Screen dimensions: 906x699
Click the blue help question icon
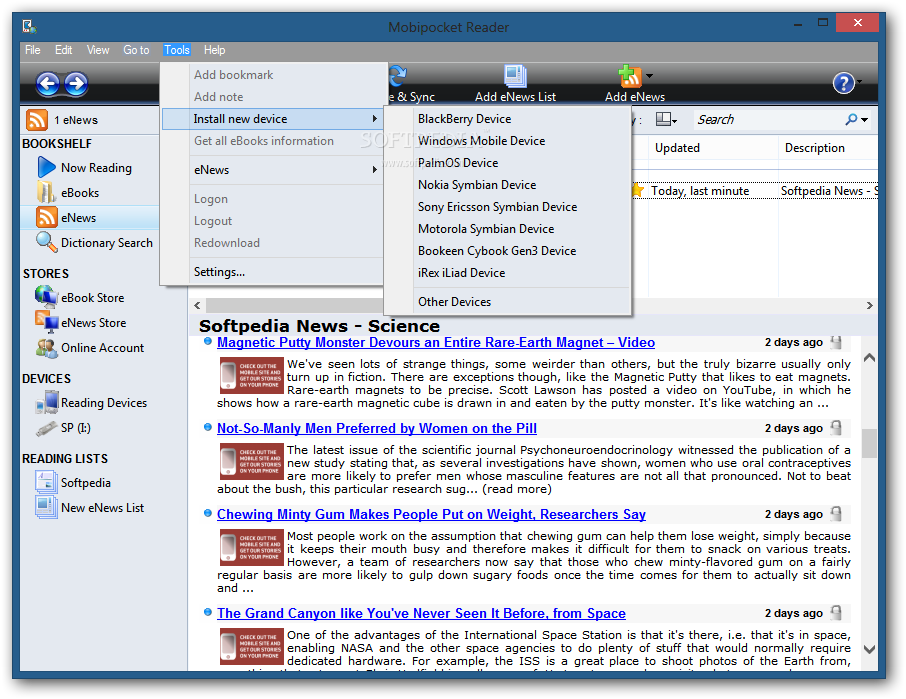tap(843, 83)
